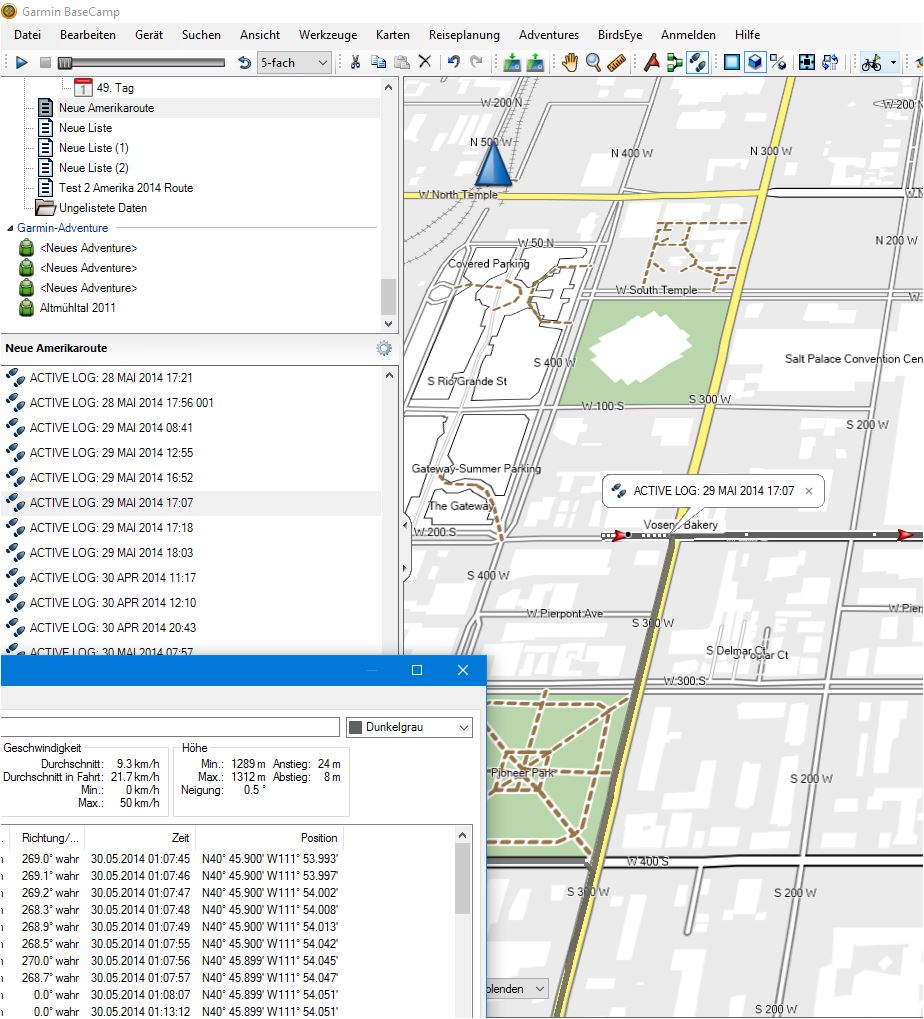The height and width of the screenshot is (1019, 924).
Task: Select ACTIVE LOG: 29 MAI 2014 18:03
Action: coord(111,552)
